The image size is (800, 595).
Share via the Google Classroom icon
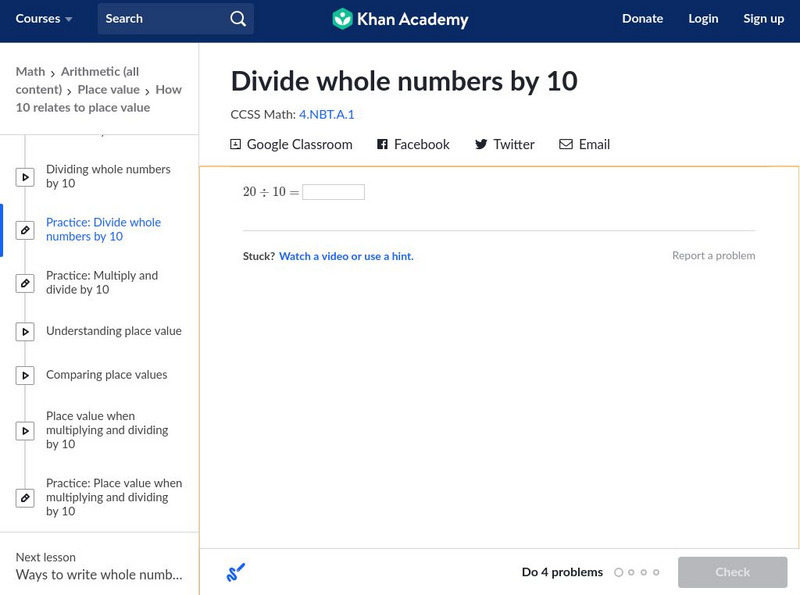point(236,145)
